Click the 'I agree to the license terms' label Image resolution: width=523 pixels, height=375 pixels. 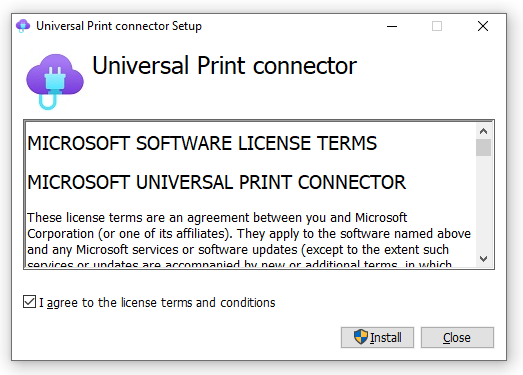157,303
